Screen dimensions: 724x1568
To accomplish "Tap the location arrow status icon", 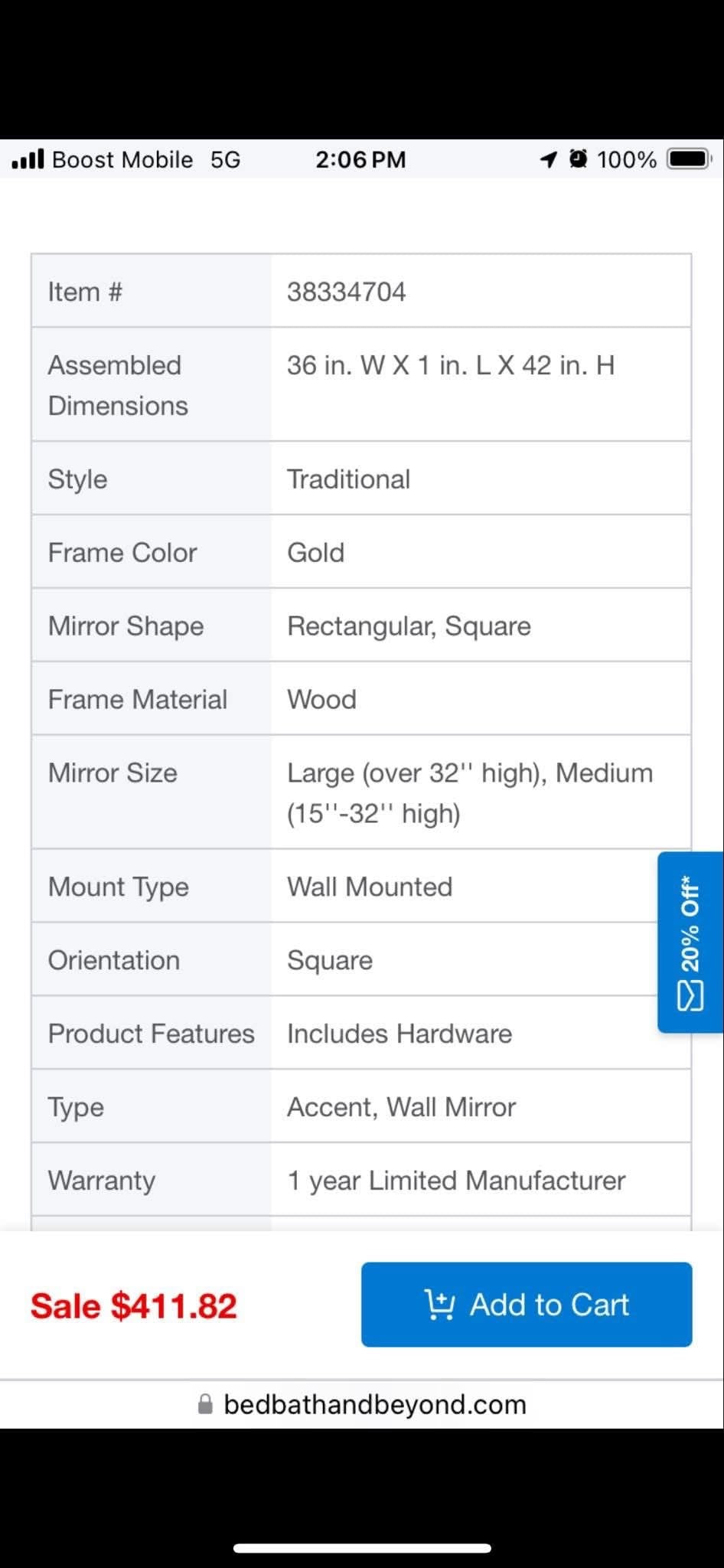I will (548, 159).
